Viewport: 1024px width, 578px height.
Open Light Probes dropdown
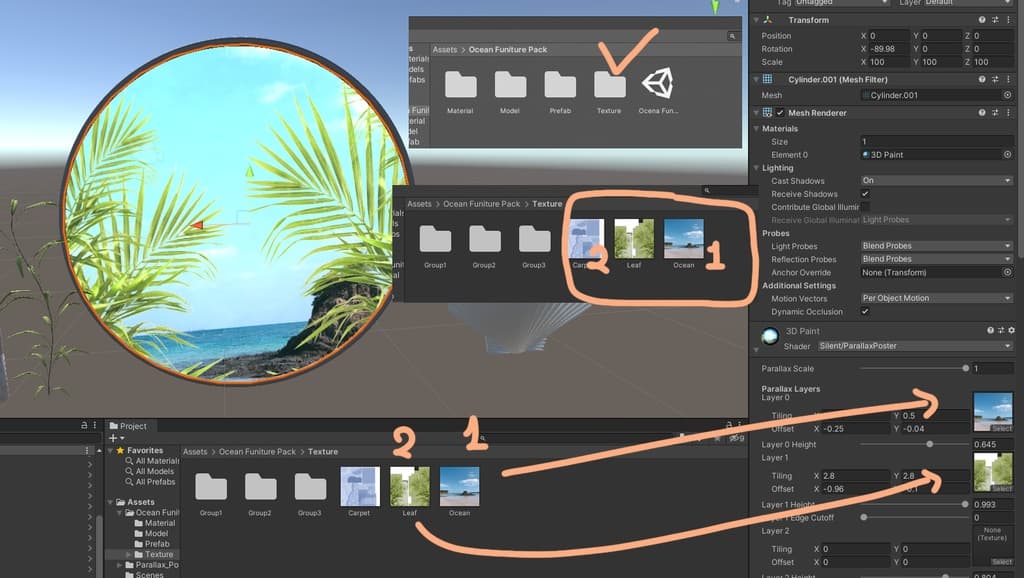(936, 246)
